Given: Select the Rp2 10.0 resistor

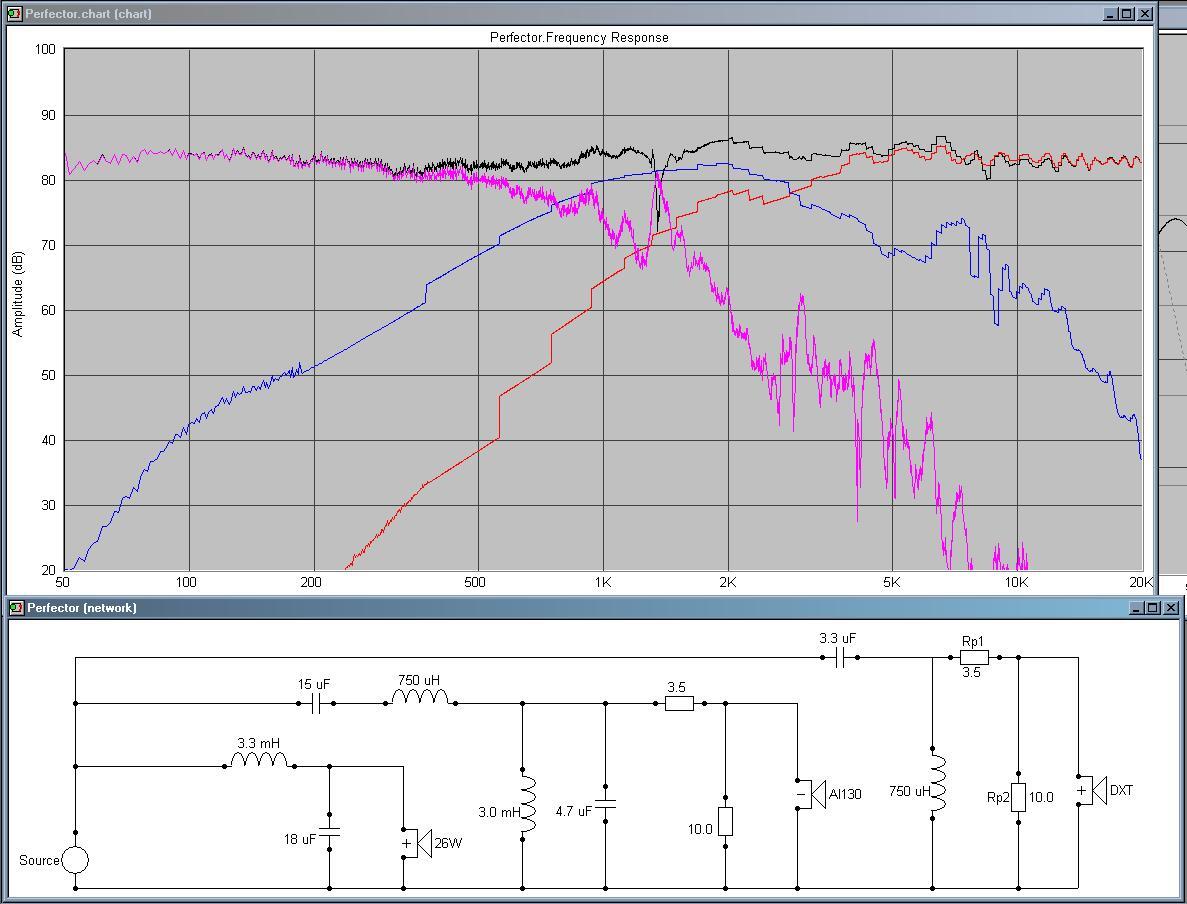Looking at the screenshot, I should [x=1018, y=797].
